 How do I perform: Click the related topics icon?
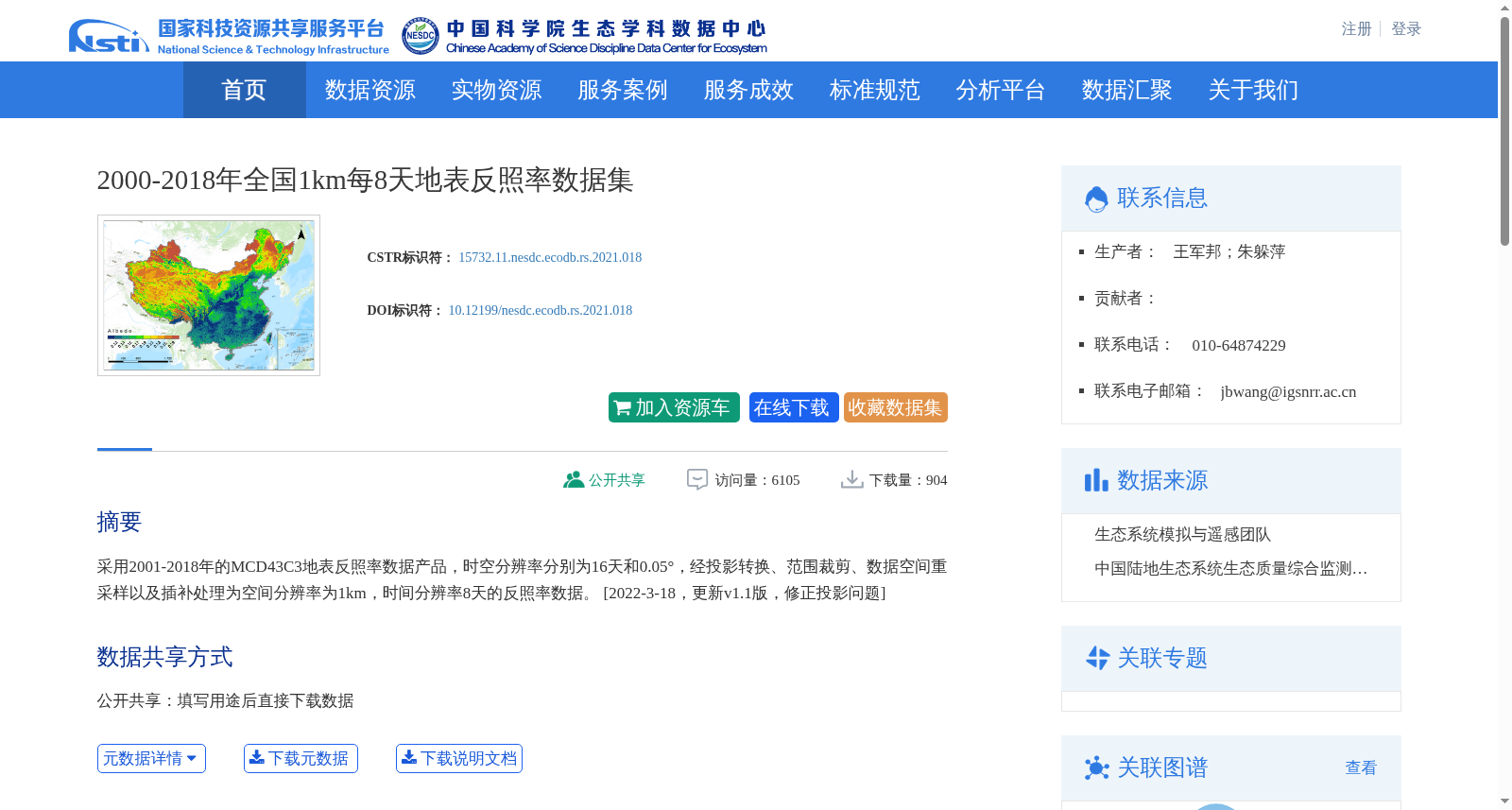[x=1097, y=658]
